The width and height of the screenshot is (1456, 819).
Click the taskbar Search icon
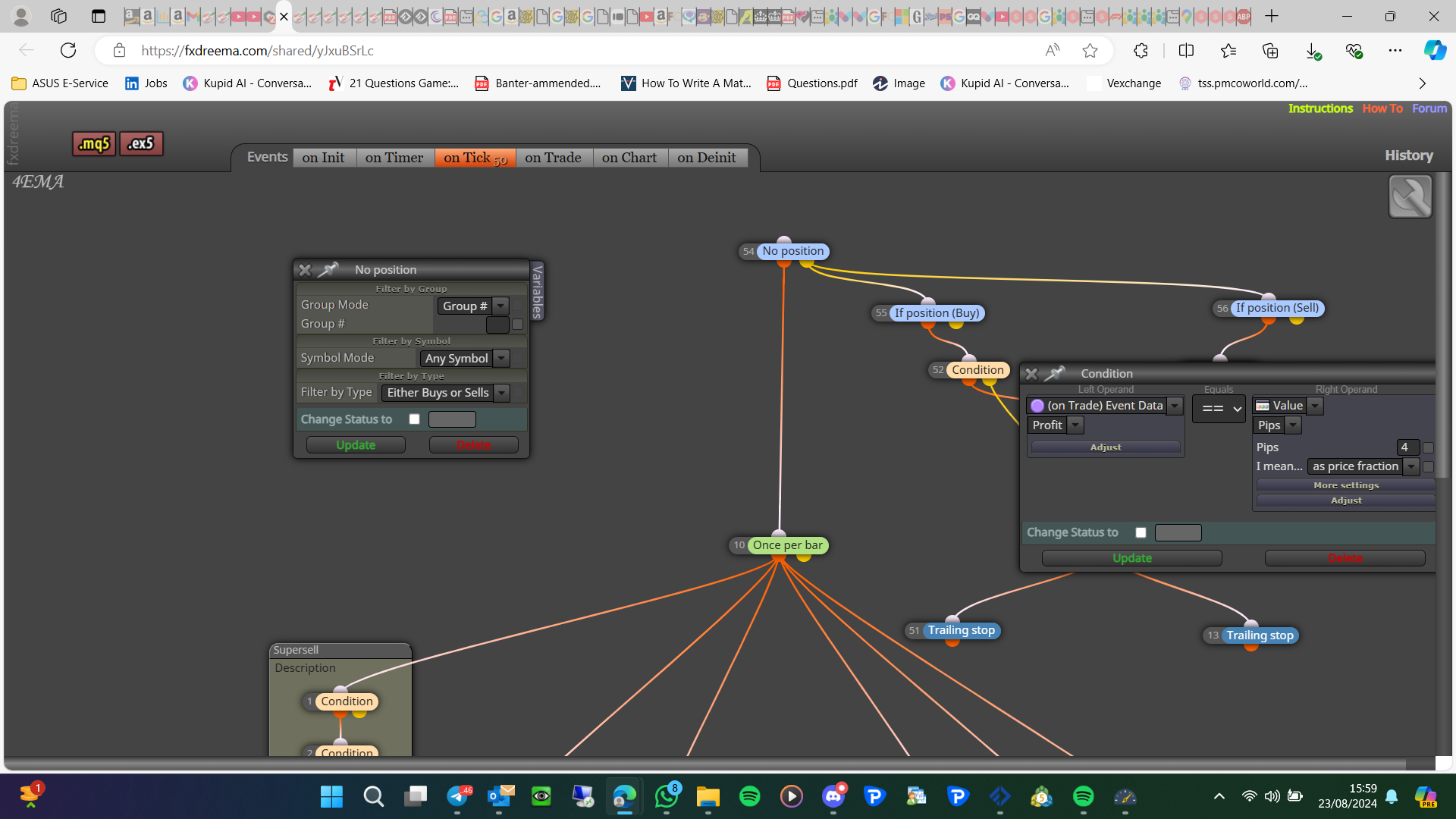click(x=373, y=796)
